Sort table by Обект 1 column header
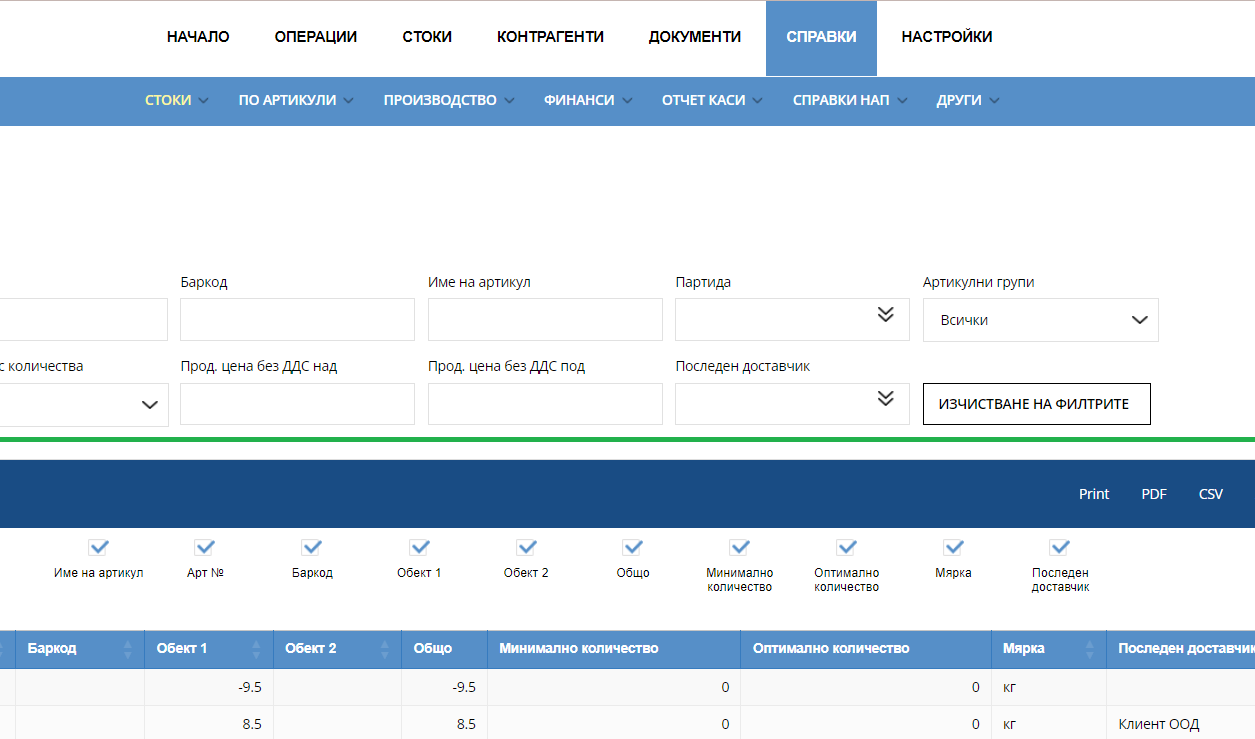The width and height of the screenshot is (1255, 739). (x=209, y=649)
